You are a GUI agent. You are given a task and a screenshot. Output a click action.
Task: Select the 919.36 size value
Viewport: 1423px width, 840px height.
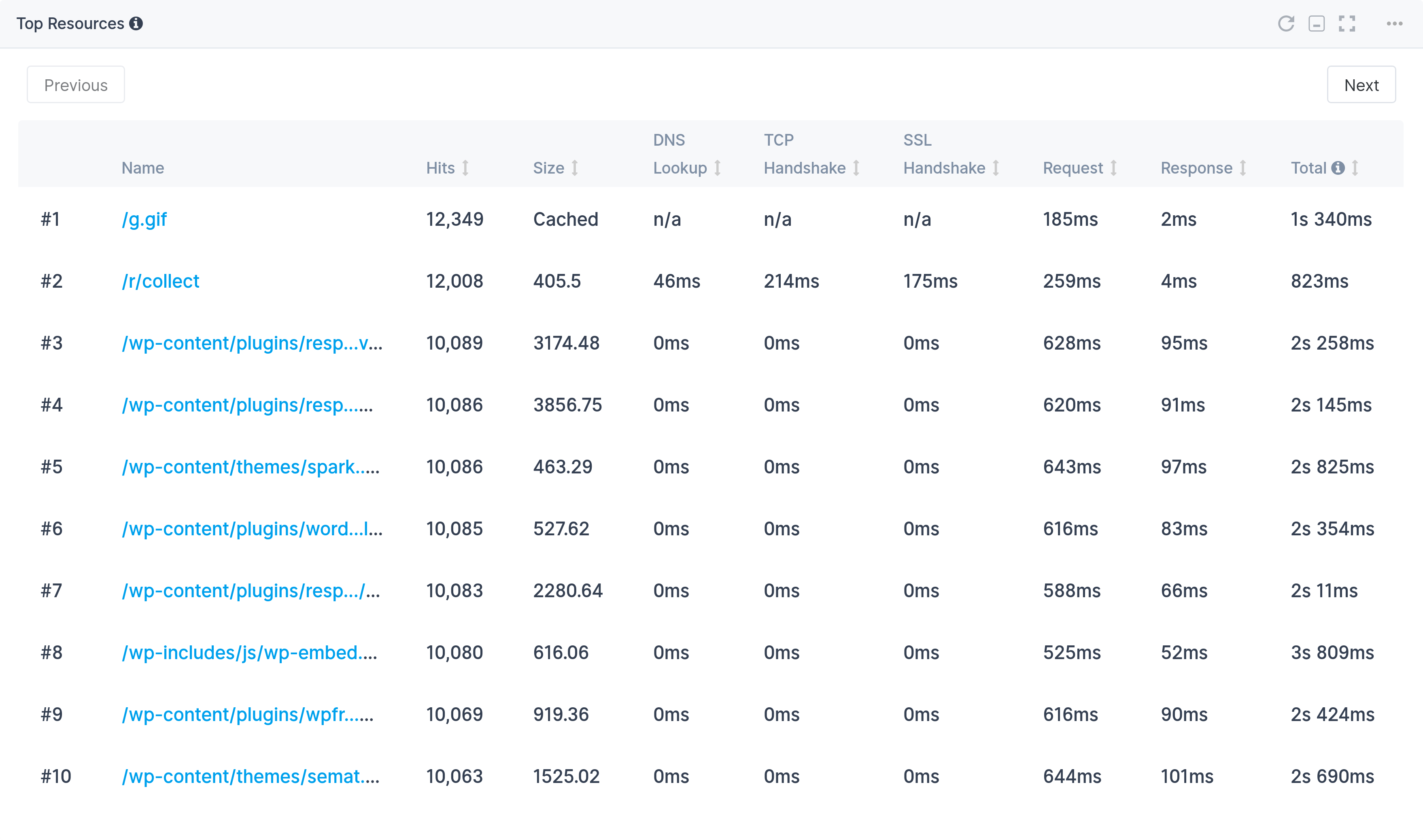coord(561,714)
